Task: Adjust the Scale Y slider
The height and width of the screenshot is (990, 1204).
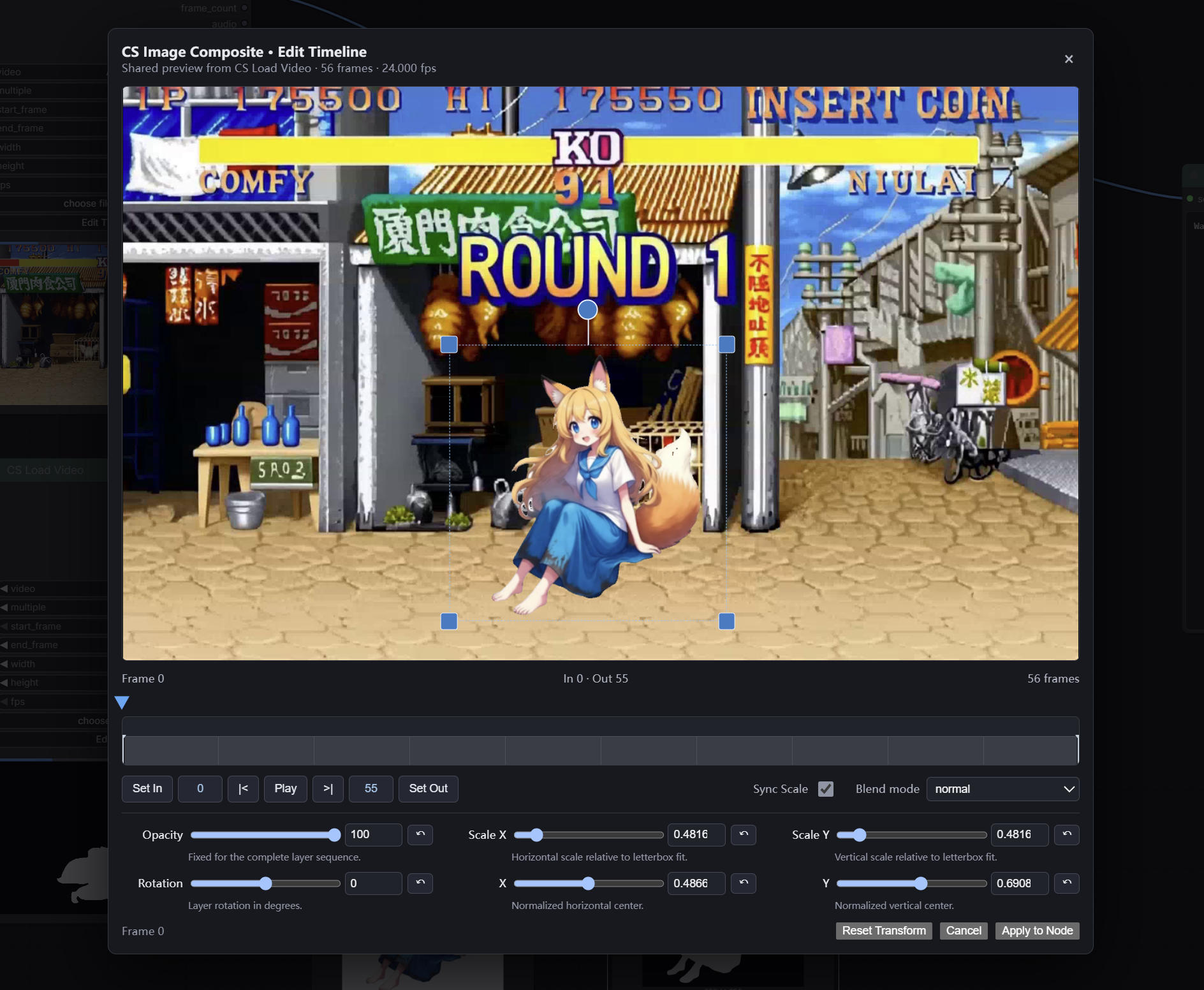Action: coord(912,834)
